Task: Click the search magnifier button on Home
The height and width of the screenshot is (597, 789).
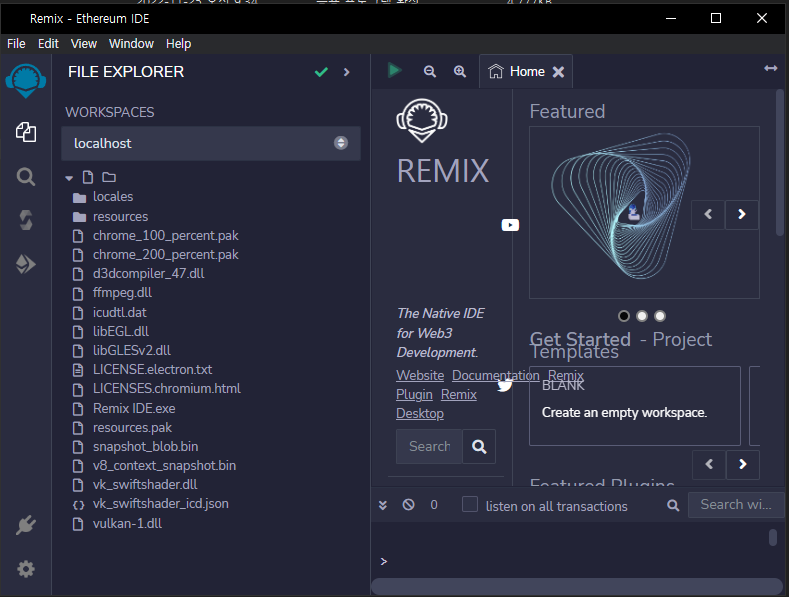Action: 479,446
